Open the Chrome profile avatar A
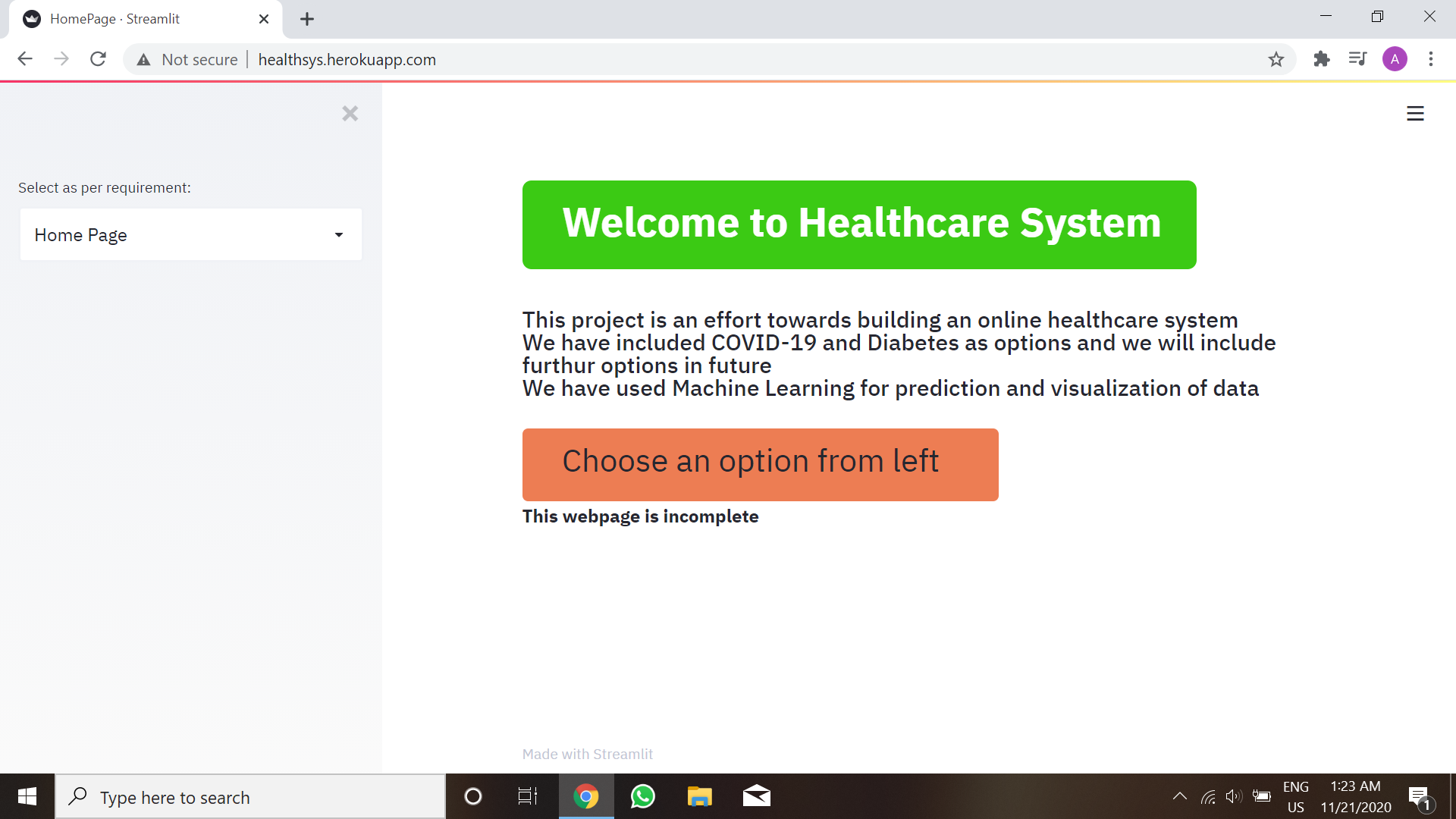Viewport: 1456px width, 819px height. click(x=1395, y=59)
